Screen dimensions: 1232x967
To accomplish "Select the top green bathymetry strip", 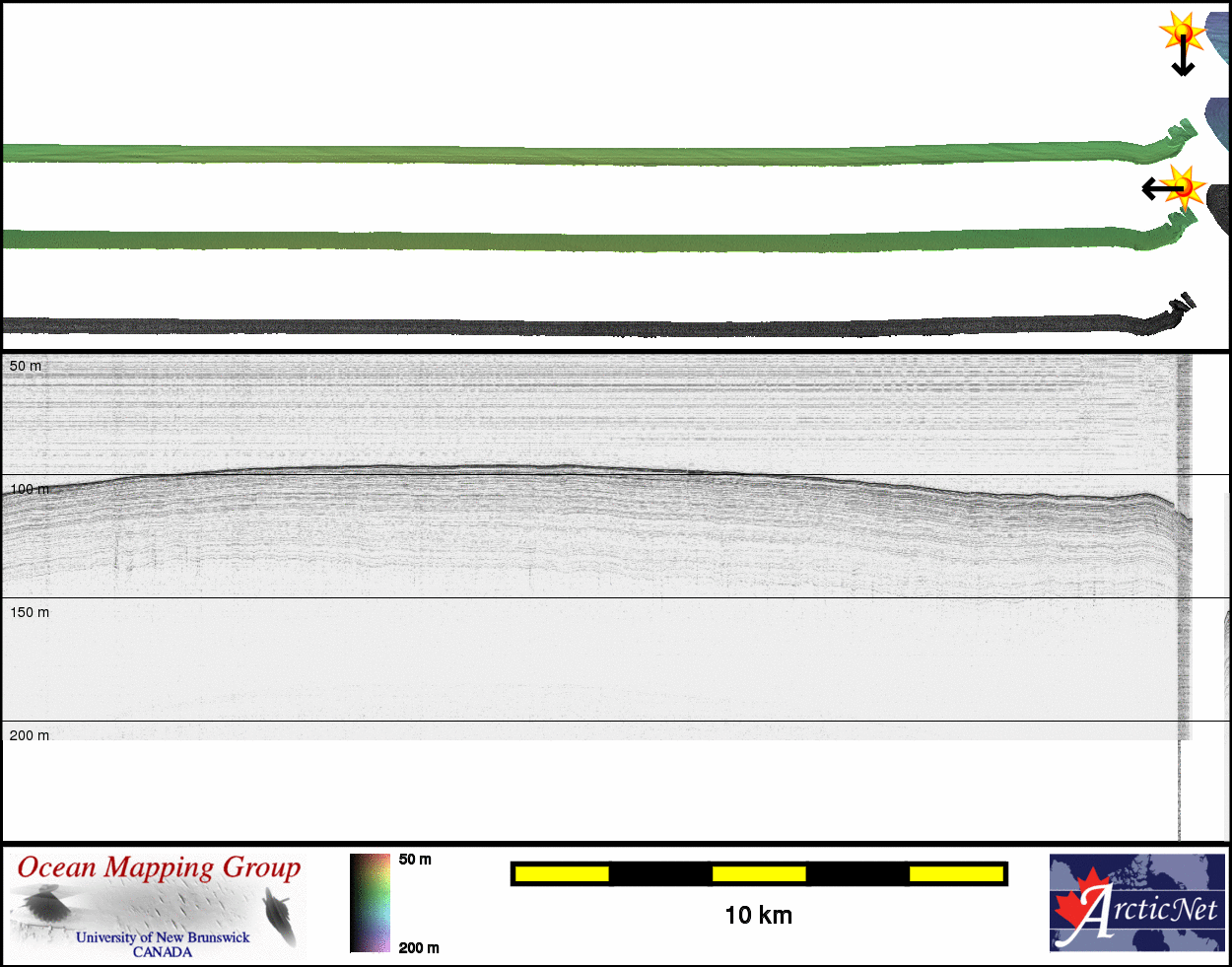I will click(591, 155).
